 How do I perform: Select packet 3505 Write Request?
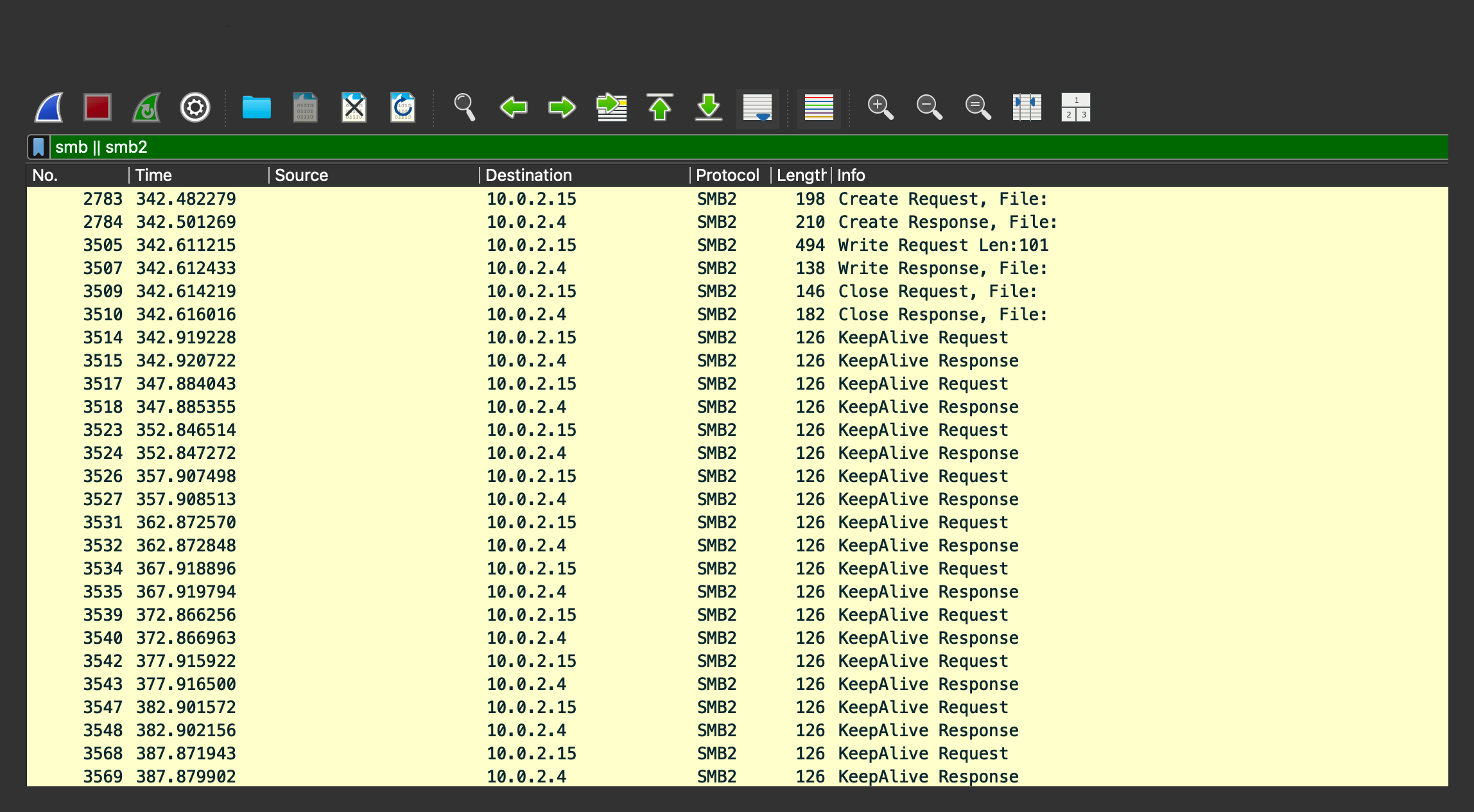[x=737, y=245]
